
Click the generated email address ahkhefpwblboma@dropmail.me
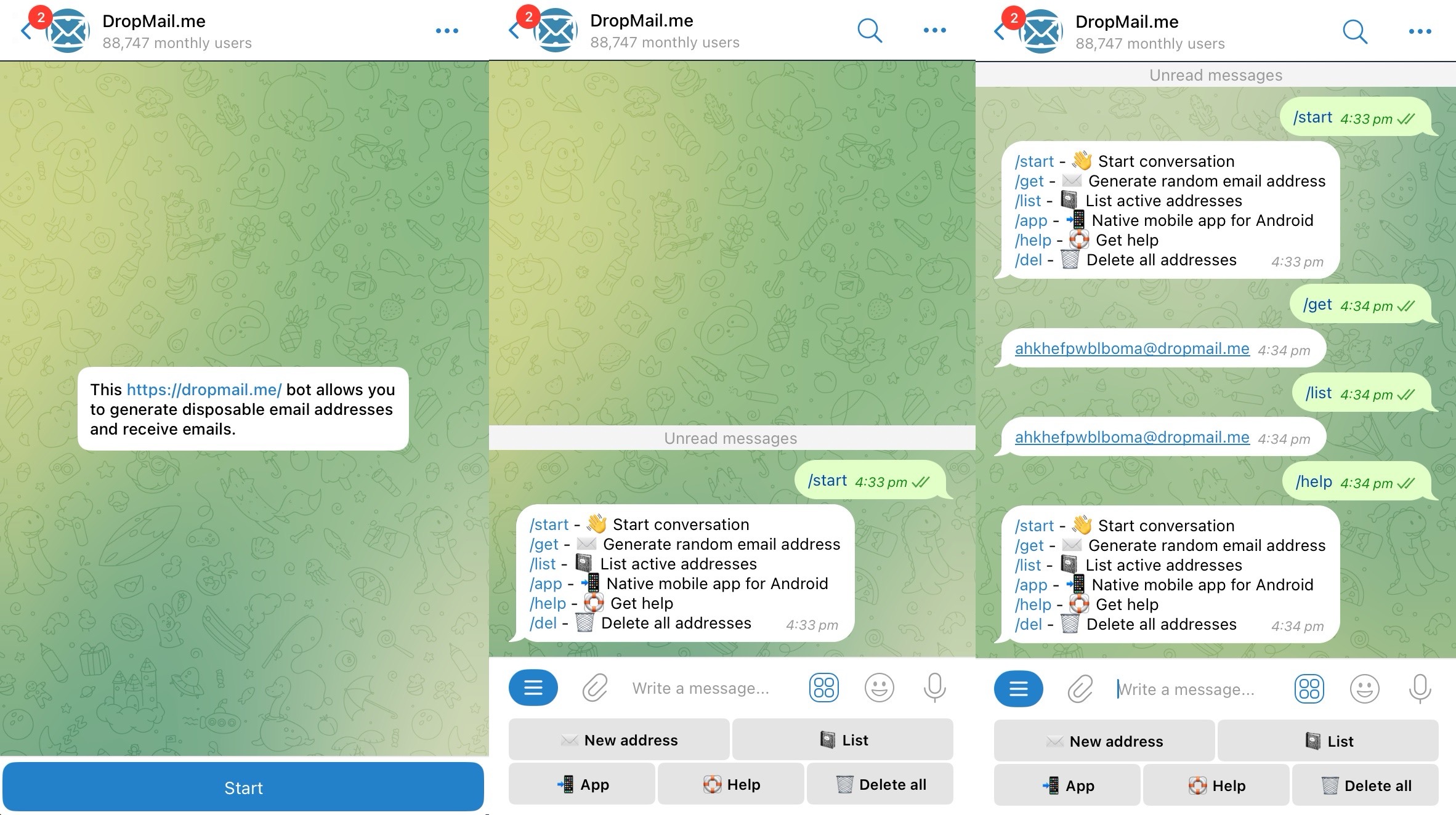(x=1130, y=348)
